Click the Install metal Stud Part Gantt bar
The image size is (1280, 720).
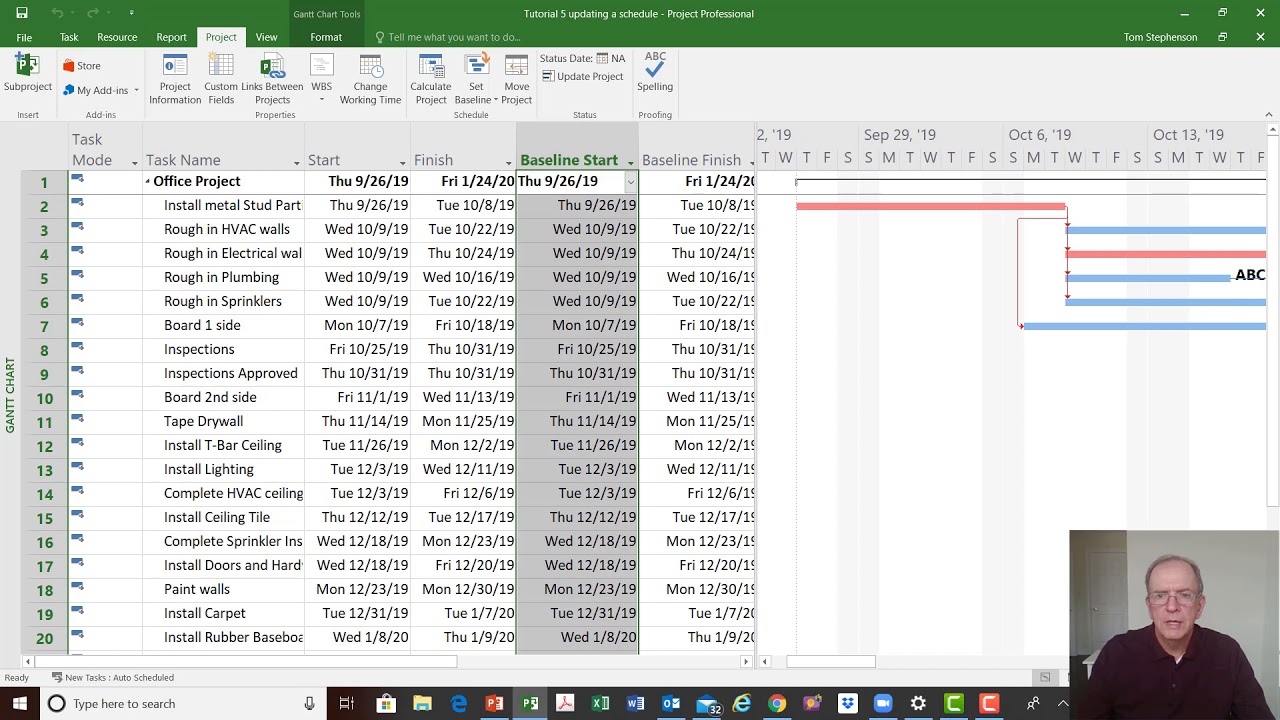coord(931,207)
